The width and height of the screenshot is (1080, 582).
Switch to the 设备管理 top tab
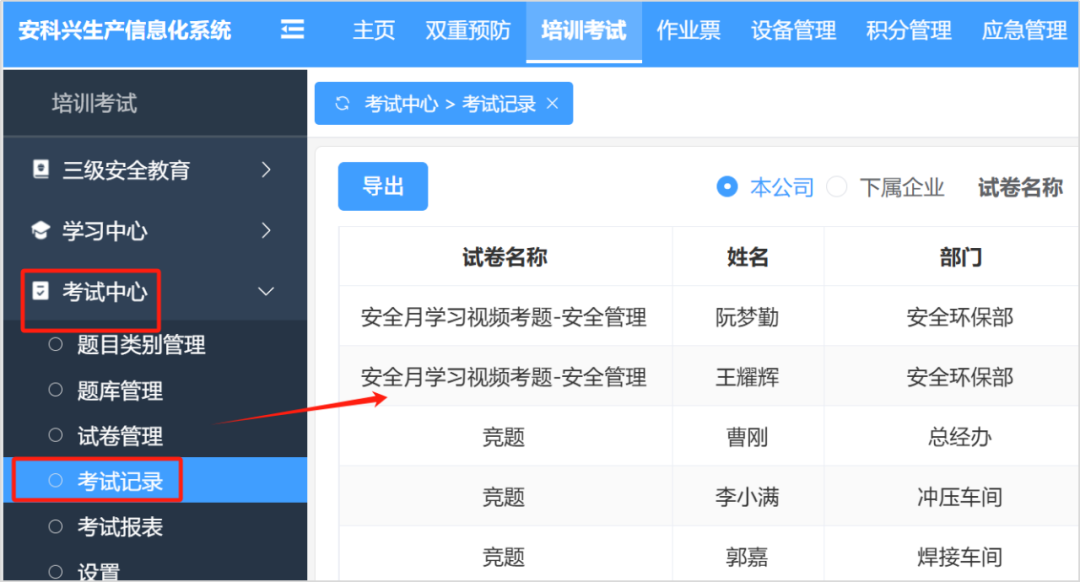(x=793, y=30)
